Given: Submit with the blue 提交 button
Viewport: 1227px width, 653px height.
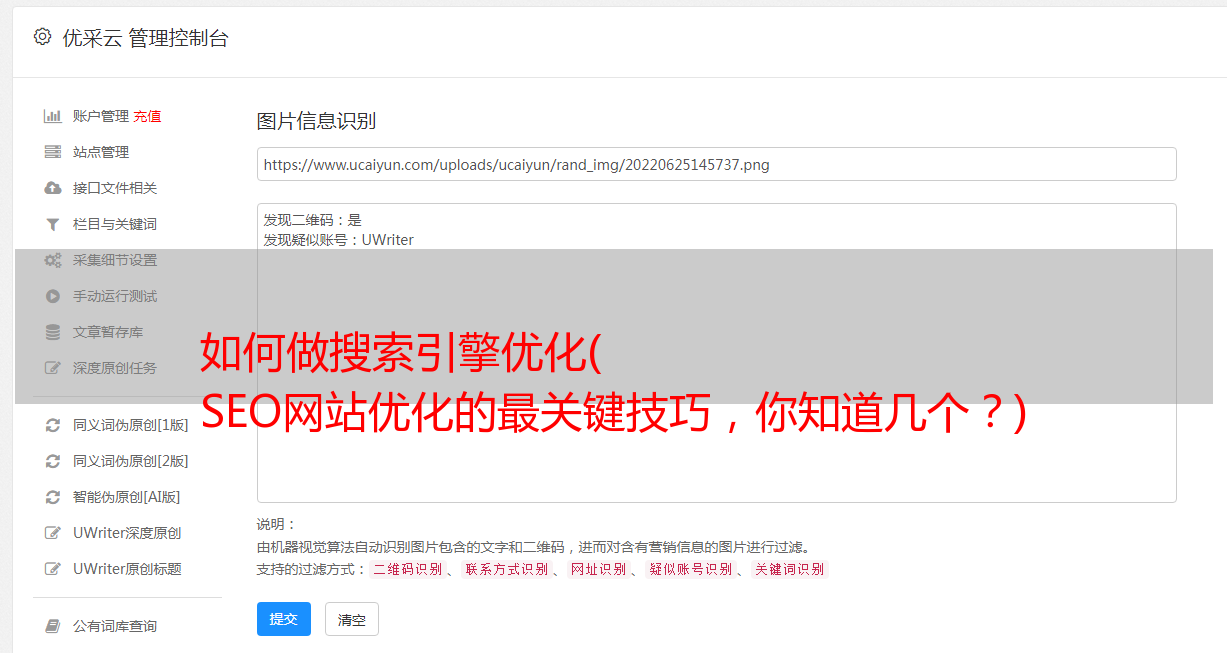Looking at the screenshot, I should click(284, 619).
